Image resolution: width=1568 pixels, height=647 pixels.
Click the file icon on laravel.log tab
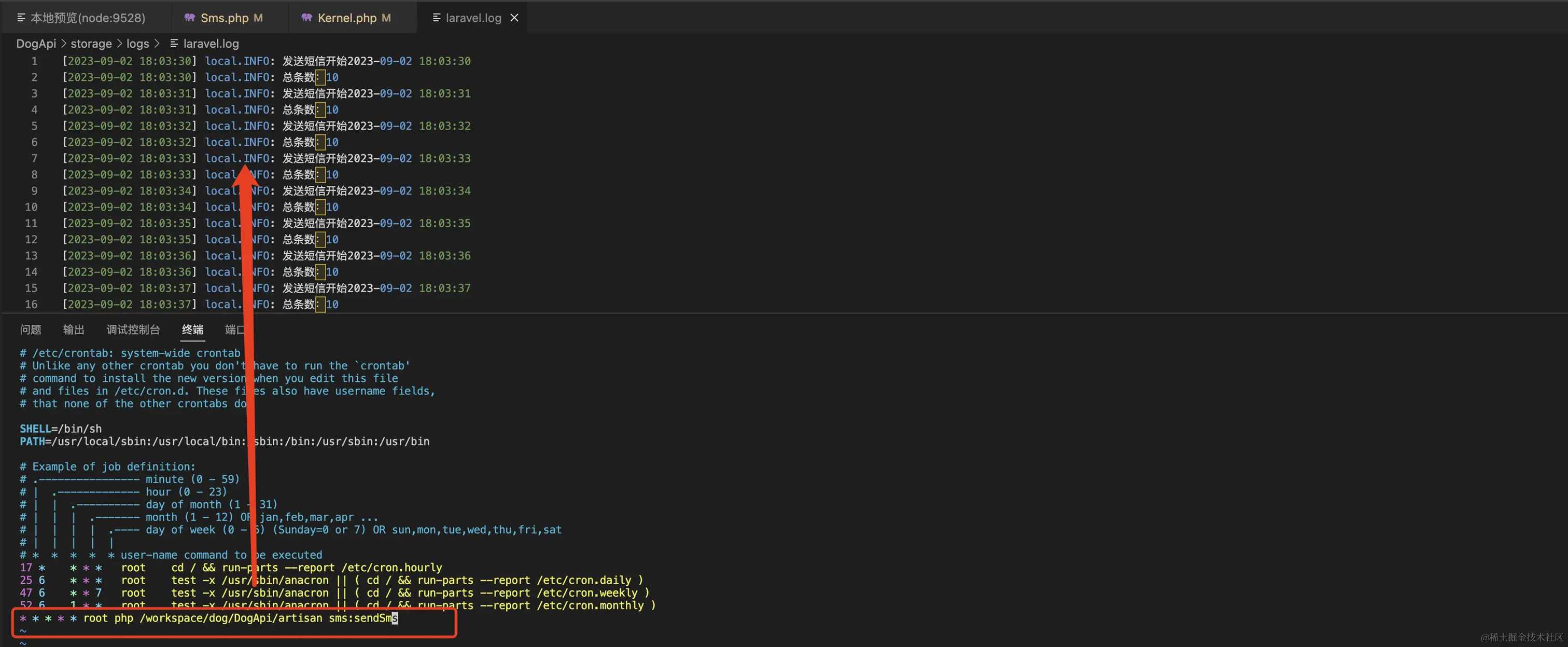point(437,18)
